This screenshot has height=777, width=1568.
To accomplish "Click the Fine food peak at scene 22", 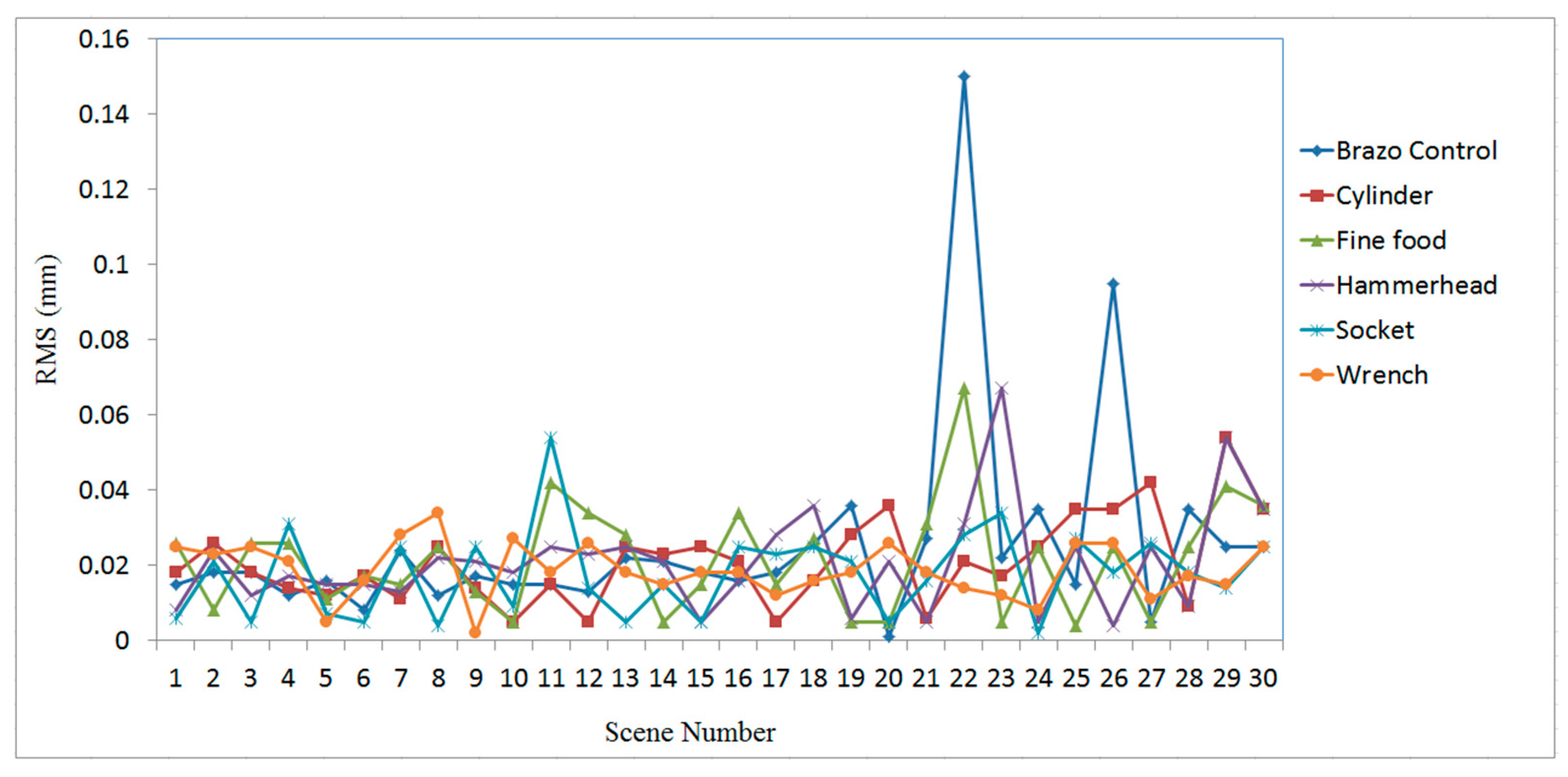I will point(964,389).
